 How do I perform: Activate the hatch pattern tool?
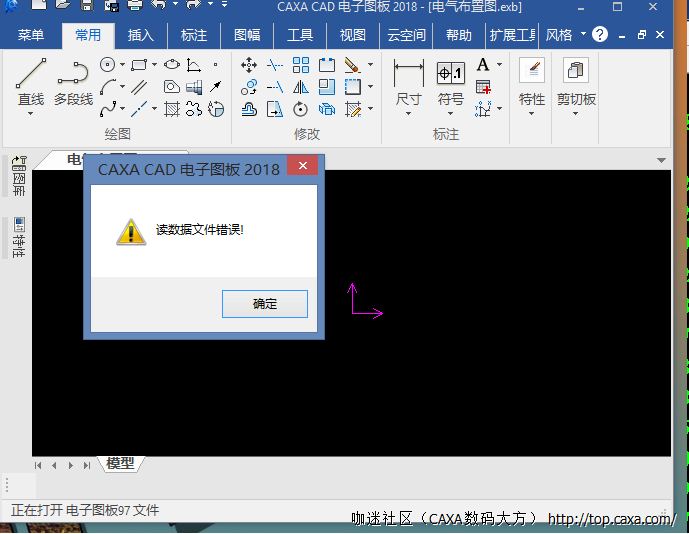(172, 109)
